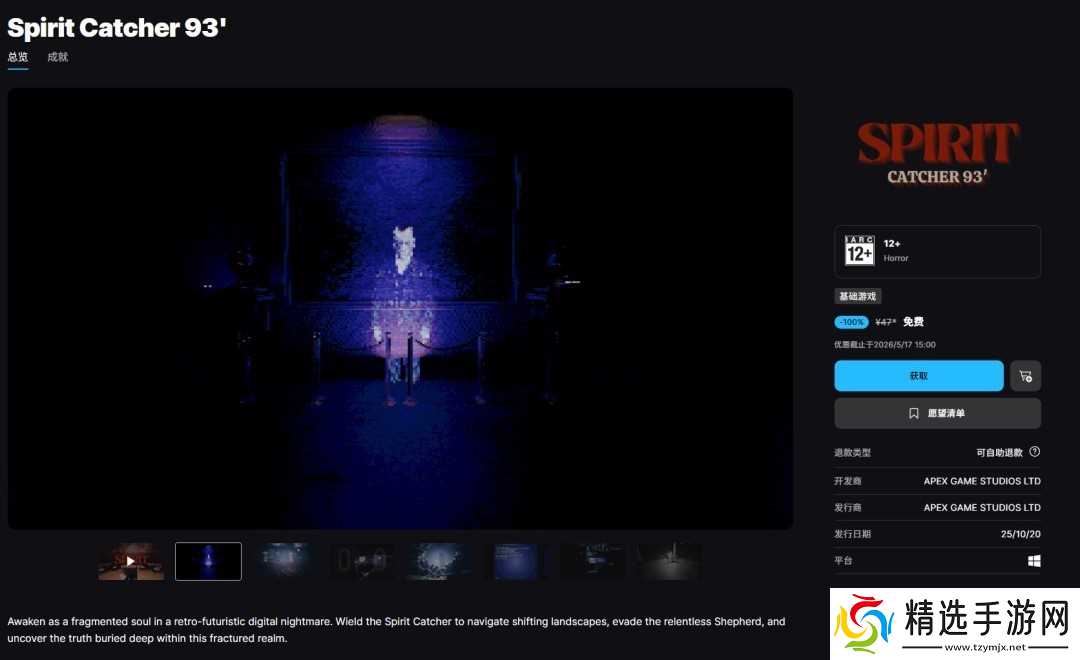Click the game description paragraph

pyautogui.click(x=396, y=630)
